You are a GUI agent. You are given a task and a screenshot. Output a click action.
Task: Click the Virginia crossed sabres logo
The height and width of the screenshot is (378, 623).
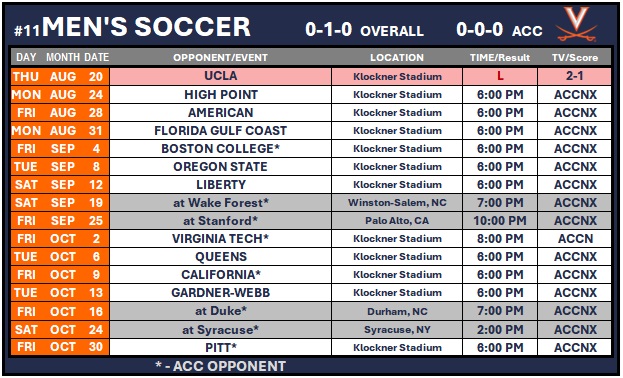(577, 24)
